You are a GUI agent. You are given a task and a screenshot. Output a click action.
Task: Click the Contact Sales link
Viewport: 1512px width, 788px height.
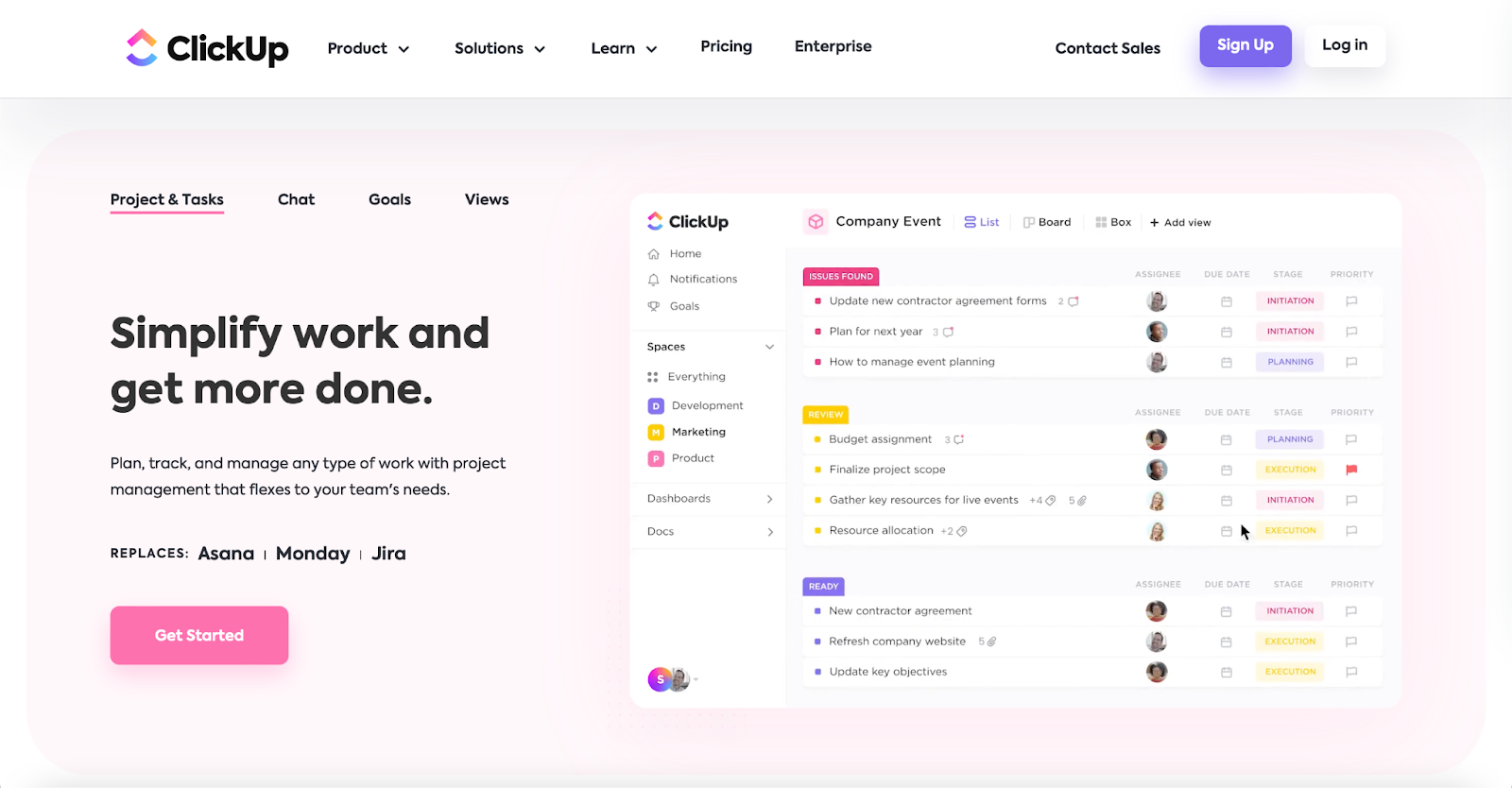pyautogui.click(x=1108, y=48)
